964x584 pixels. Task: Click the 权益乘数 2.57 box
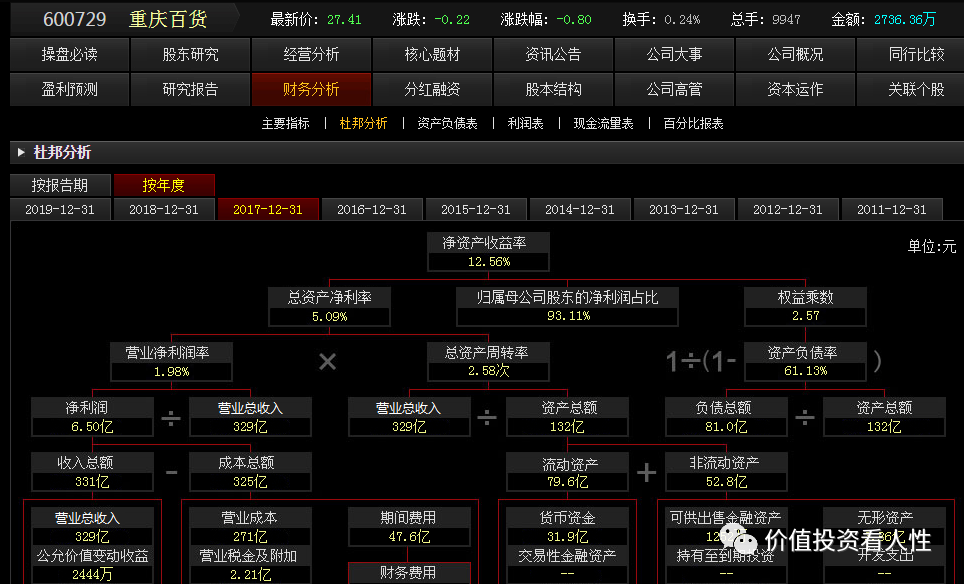[x=805, y=307]
